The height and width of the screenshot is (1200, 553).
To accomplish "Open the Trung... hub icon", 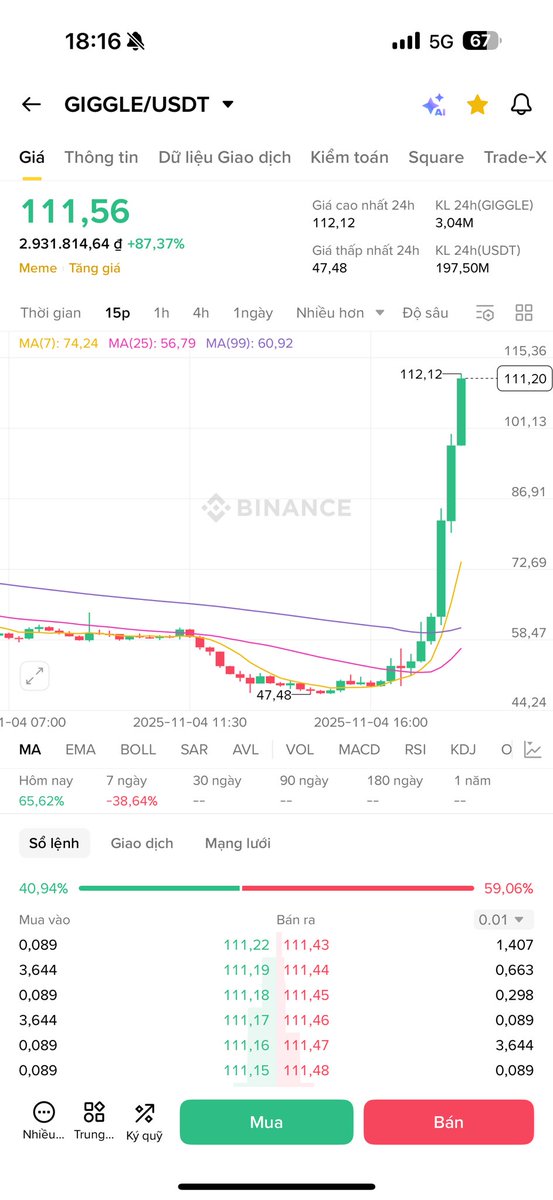I will (x=94, y=1121).
